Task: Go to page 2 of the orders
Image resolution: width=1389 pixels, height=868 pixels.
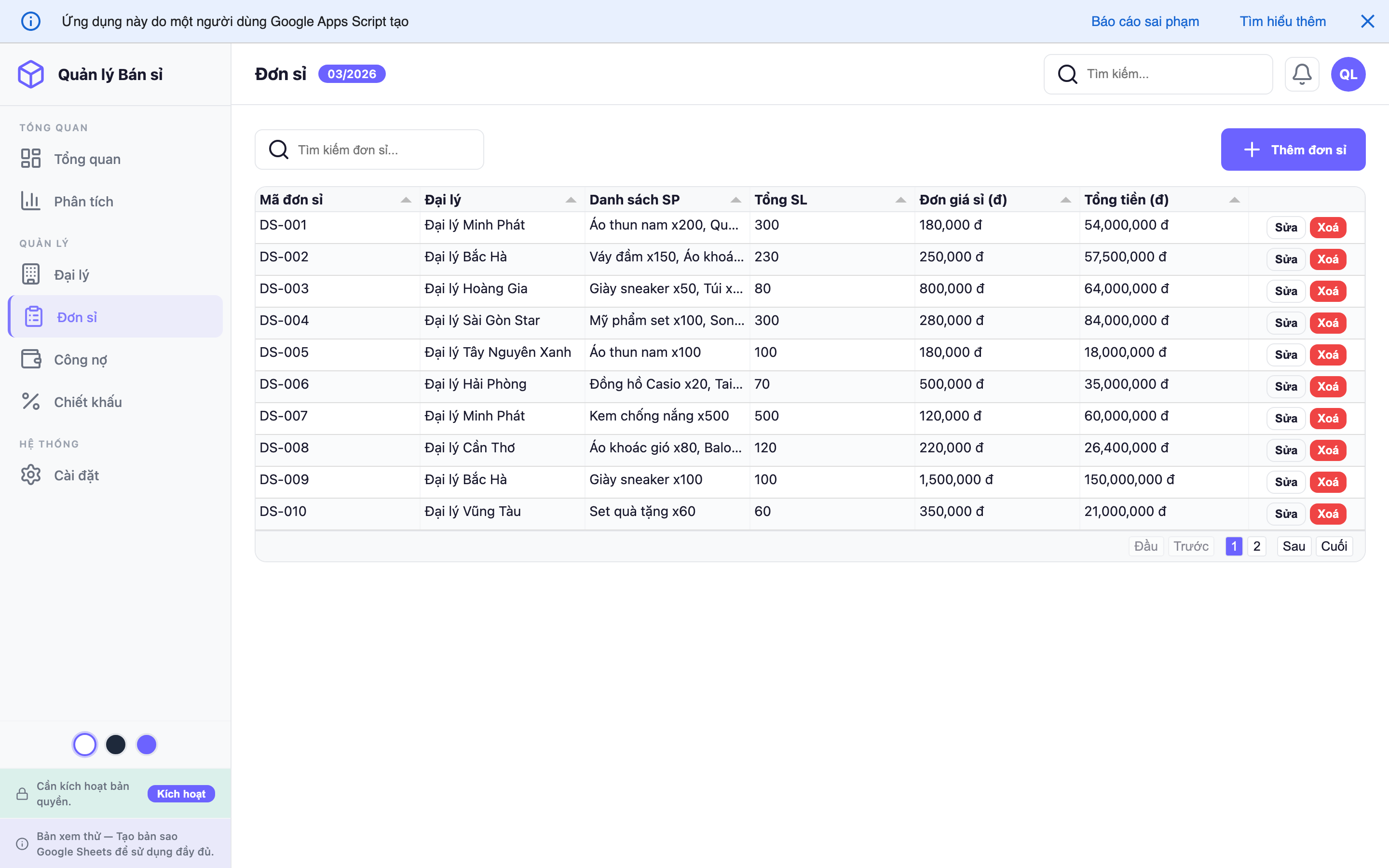Action: pyautogui.click(x=1257, y=546)
